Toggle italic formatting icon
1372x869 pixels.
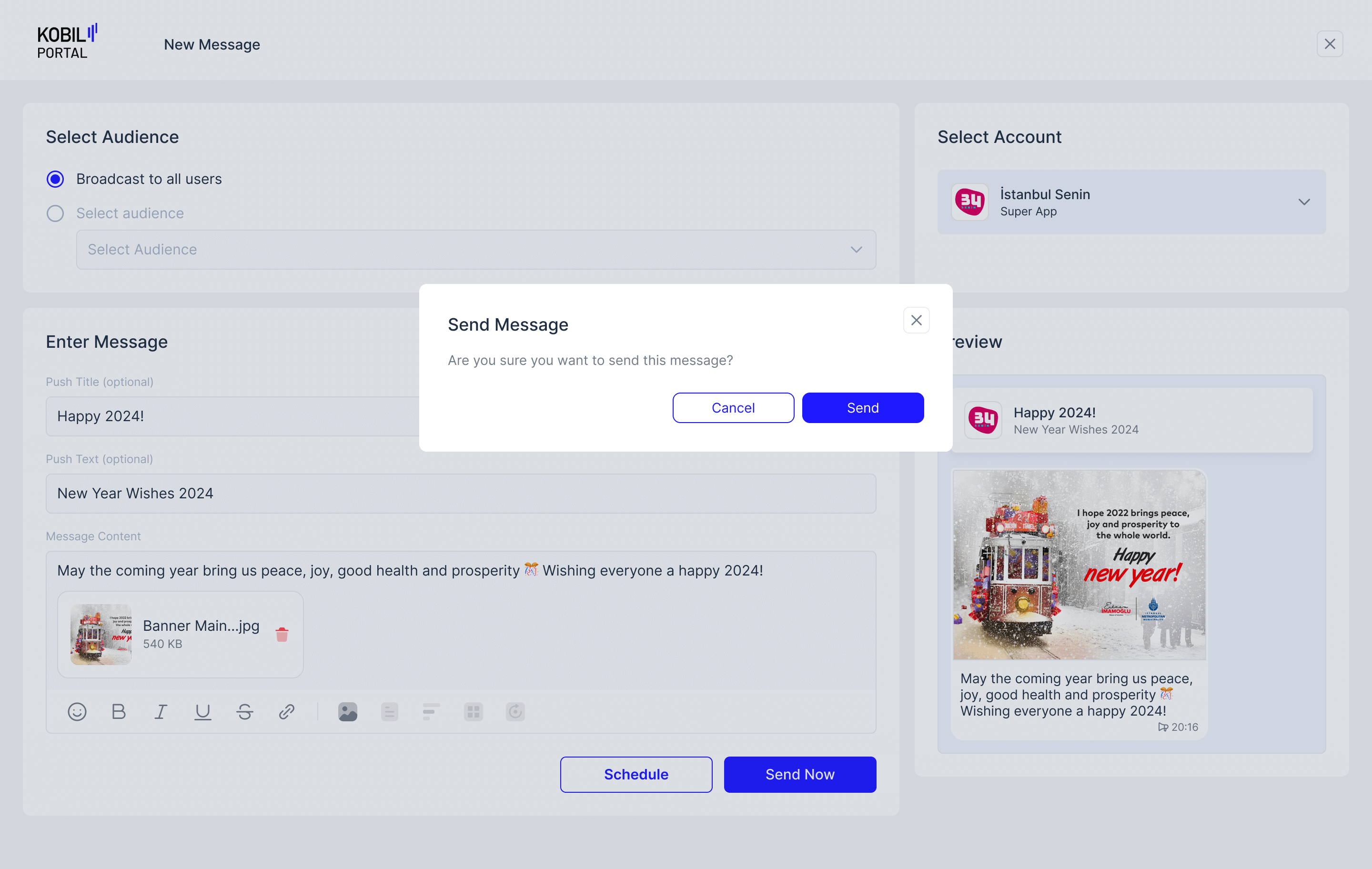[161, 712]
